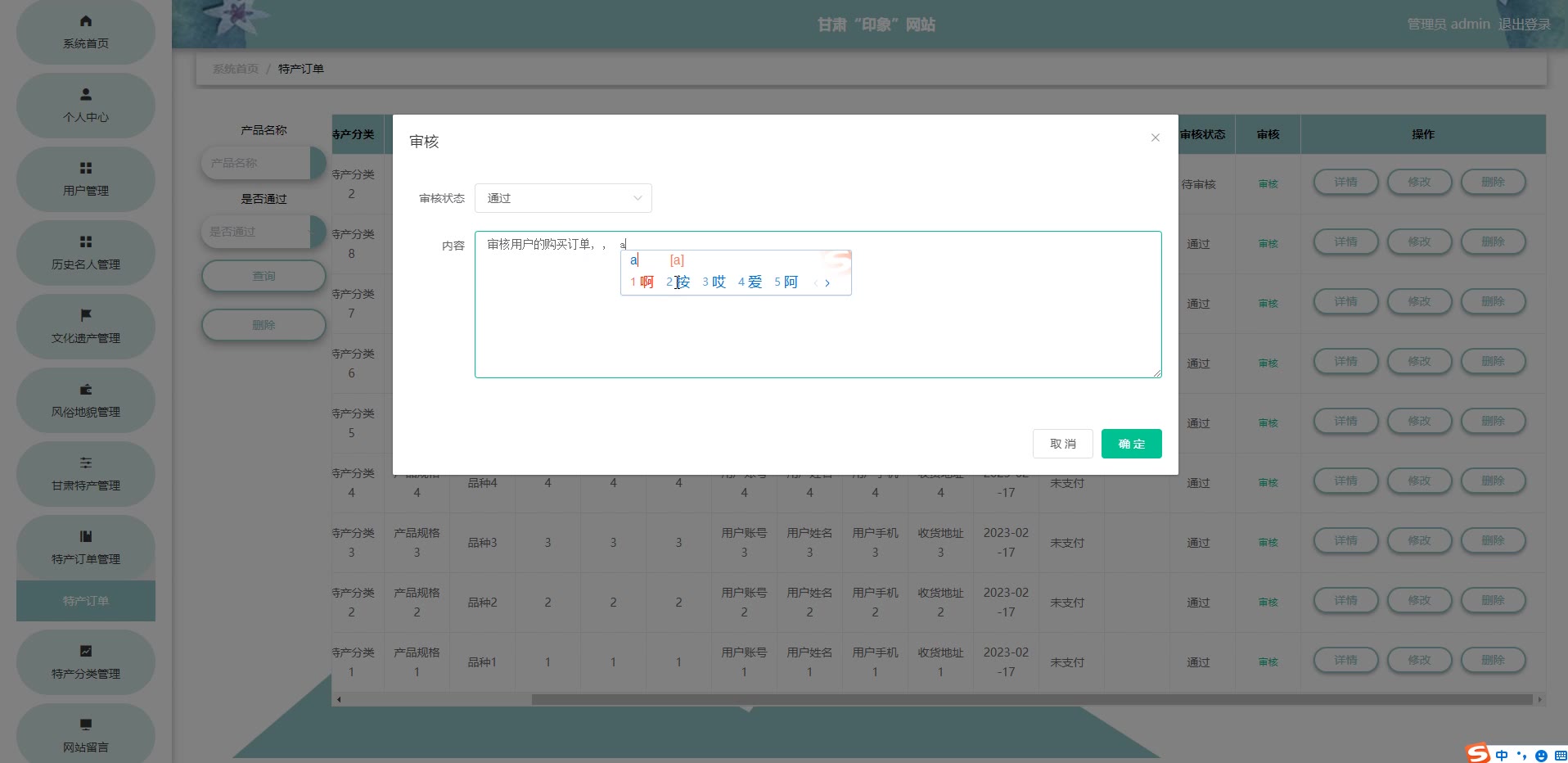Pick IME candidate 4 爱
This screenshot has width=1568, height=763.
click(750, 282)
